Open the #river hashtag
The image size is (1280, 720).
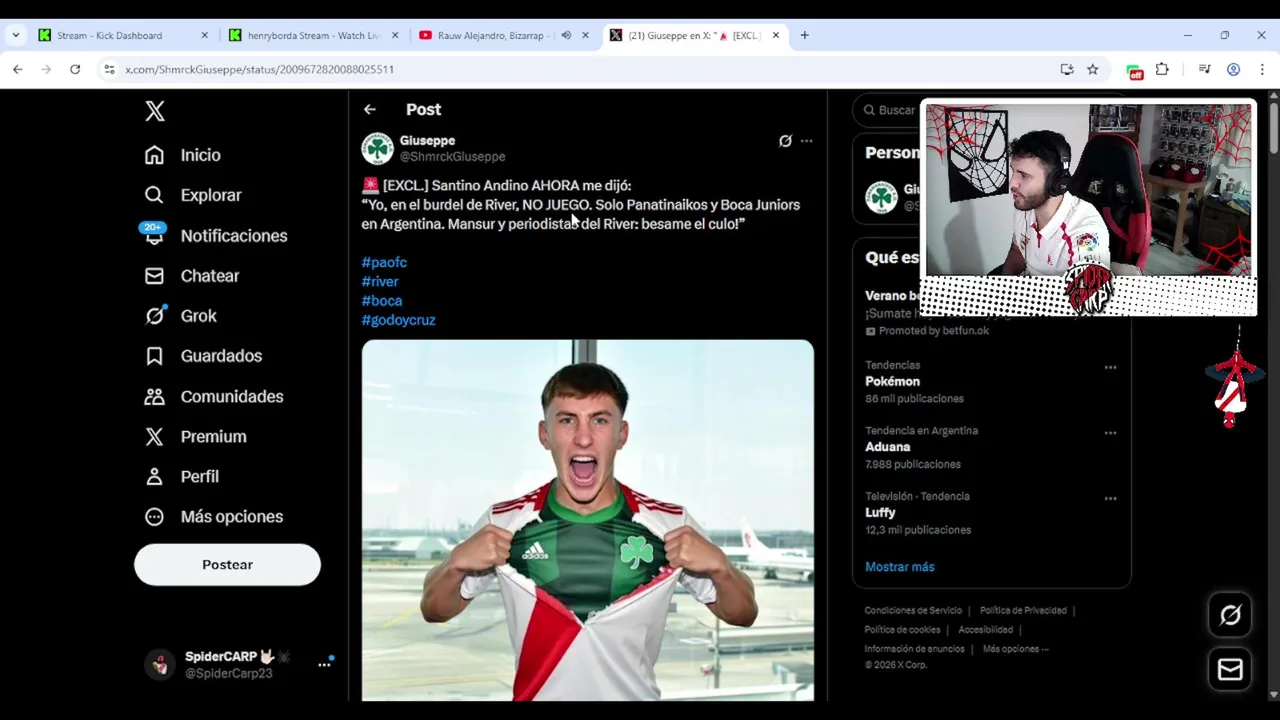point(380,282)
